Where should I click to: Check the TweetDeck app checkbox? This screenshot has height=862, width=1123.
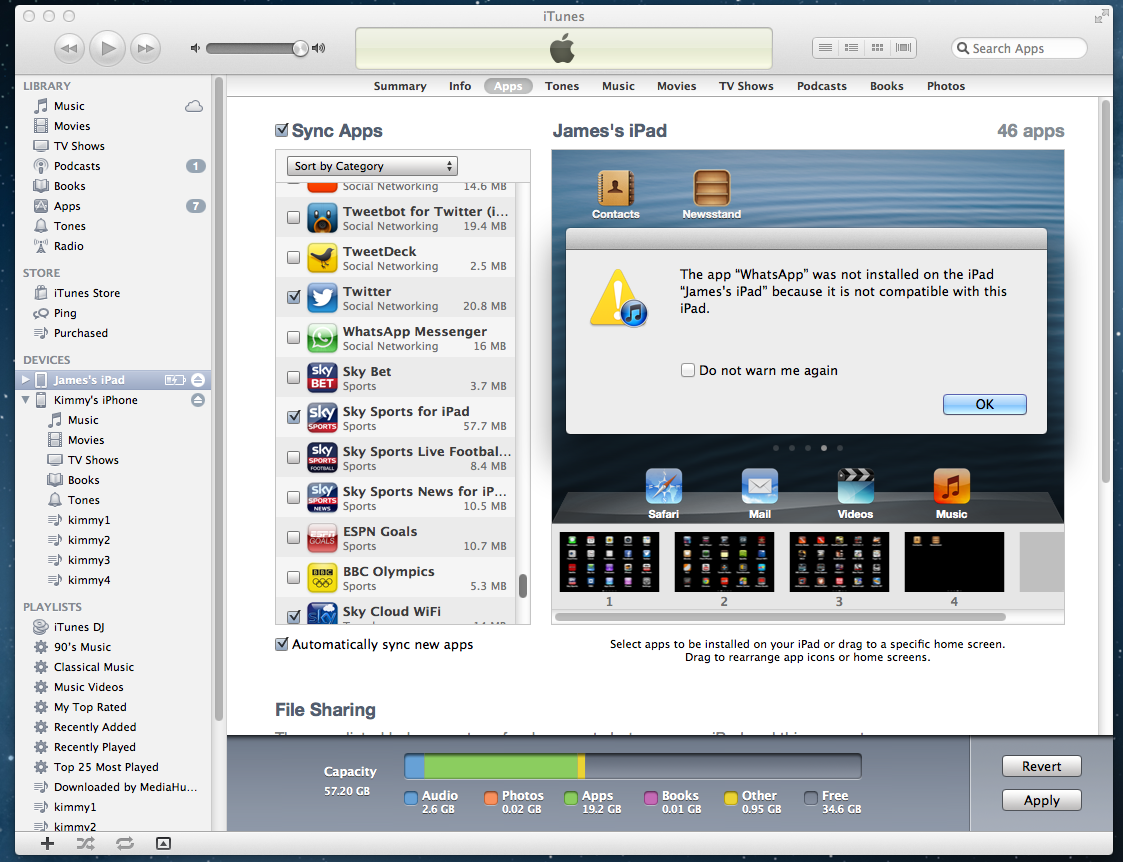294,257
